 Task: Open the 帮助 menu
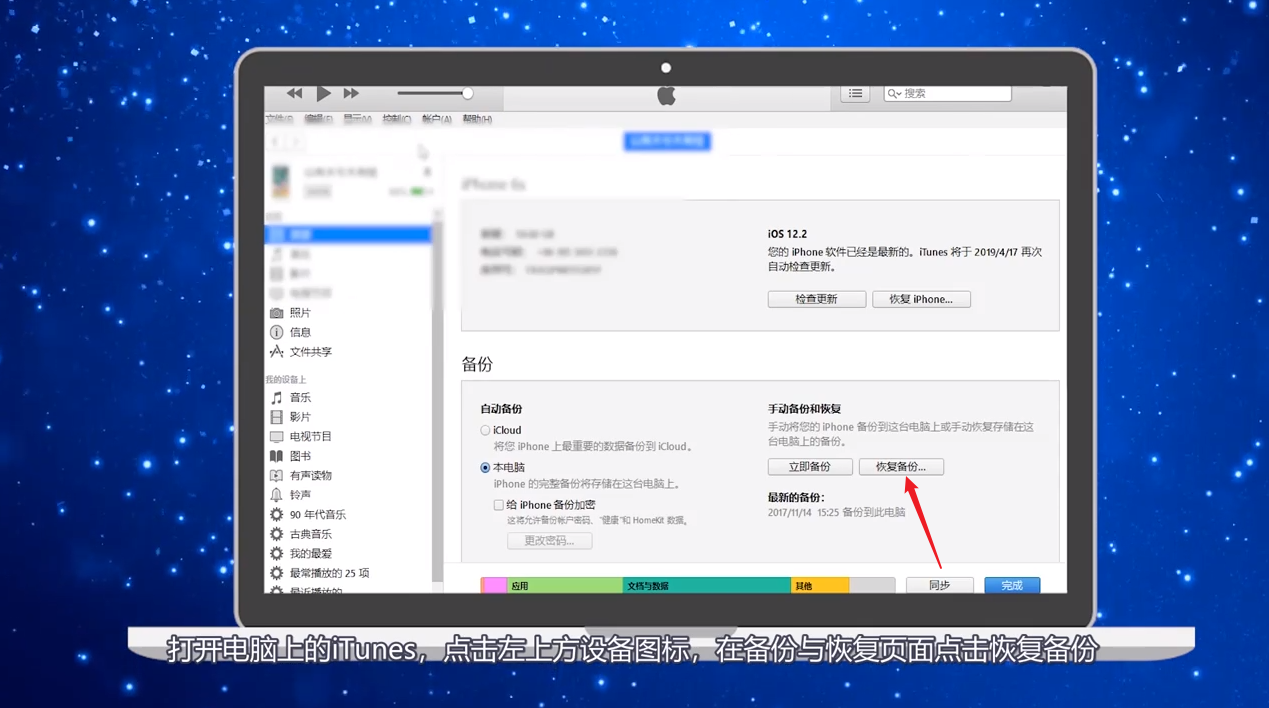477,119
